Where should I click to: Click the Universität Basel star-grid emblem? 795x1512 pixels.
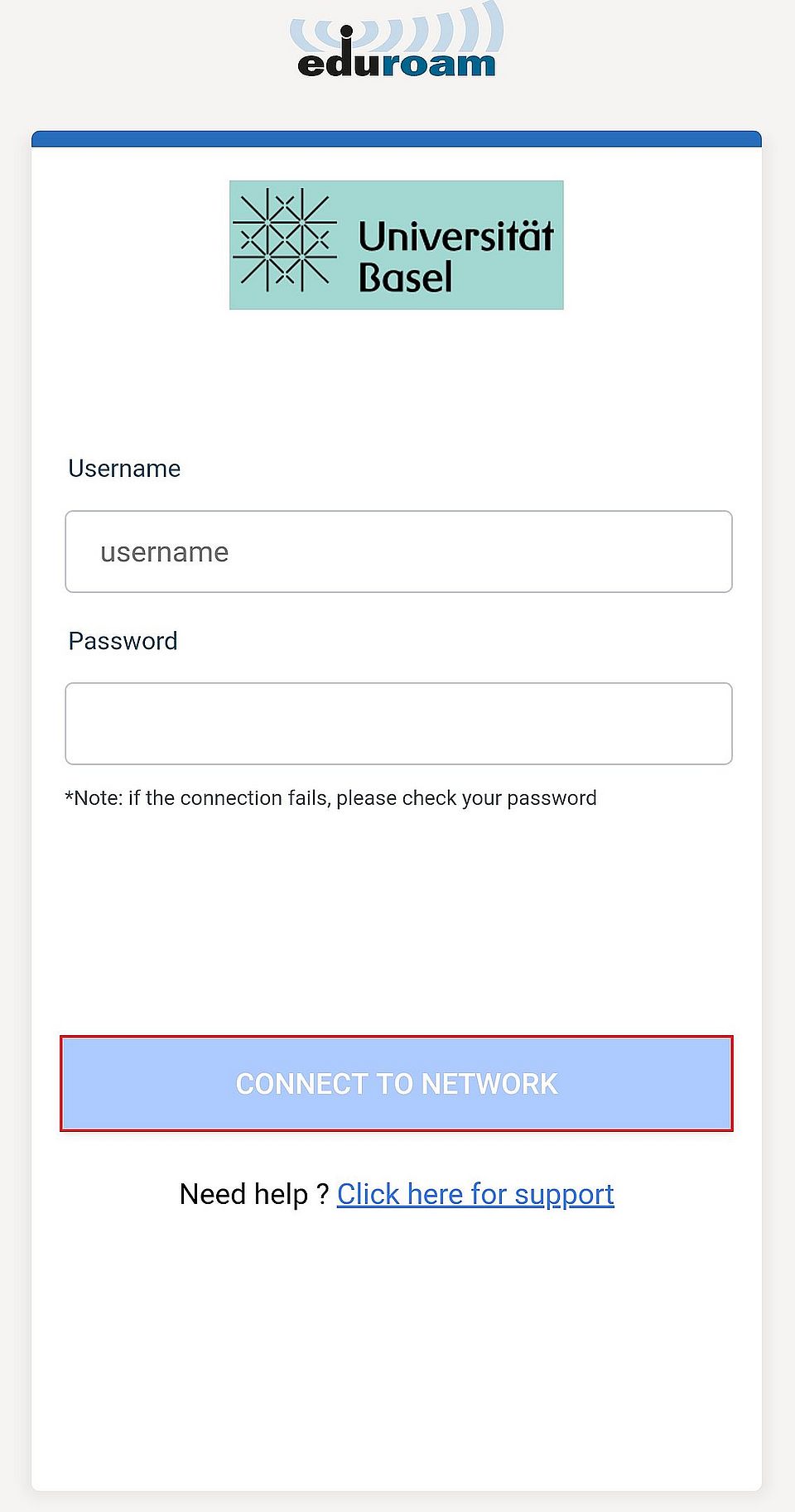point(284,240)
